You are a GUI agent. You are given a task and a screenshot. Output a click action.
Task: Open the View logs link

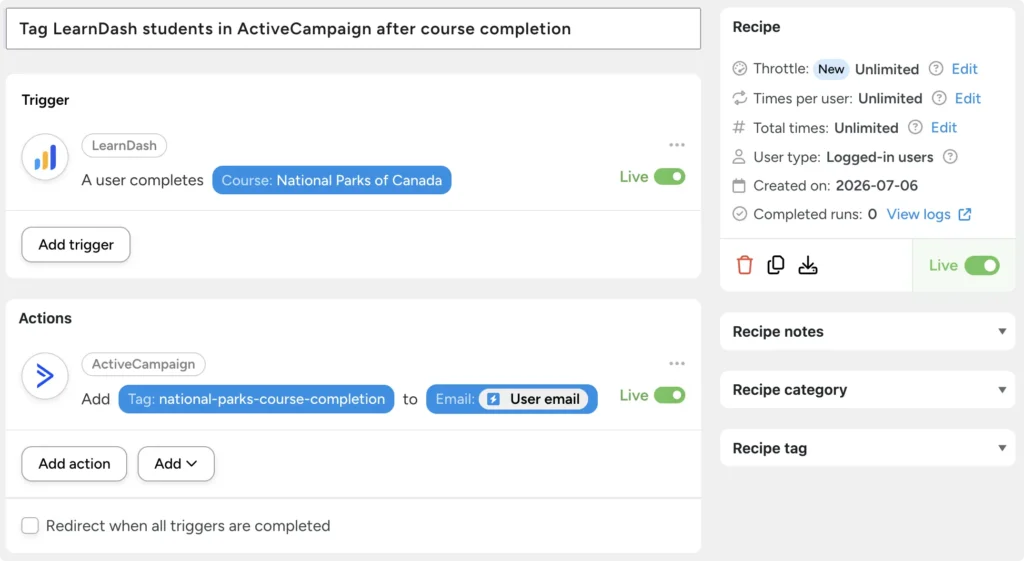[x=918, y=214]
